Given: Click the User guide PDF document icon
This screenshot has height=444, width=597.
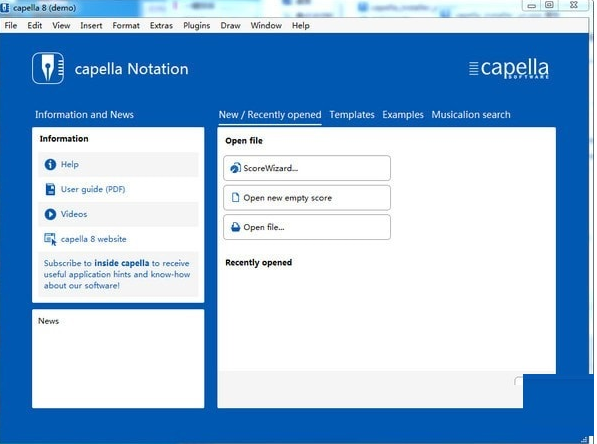Looking at the screenshot, I should [50, 189].
